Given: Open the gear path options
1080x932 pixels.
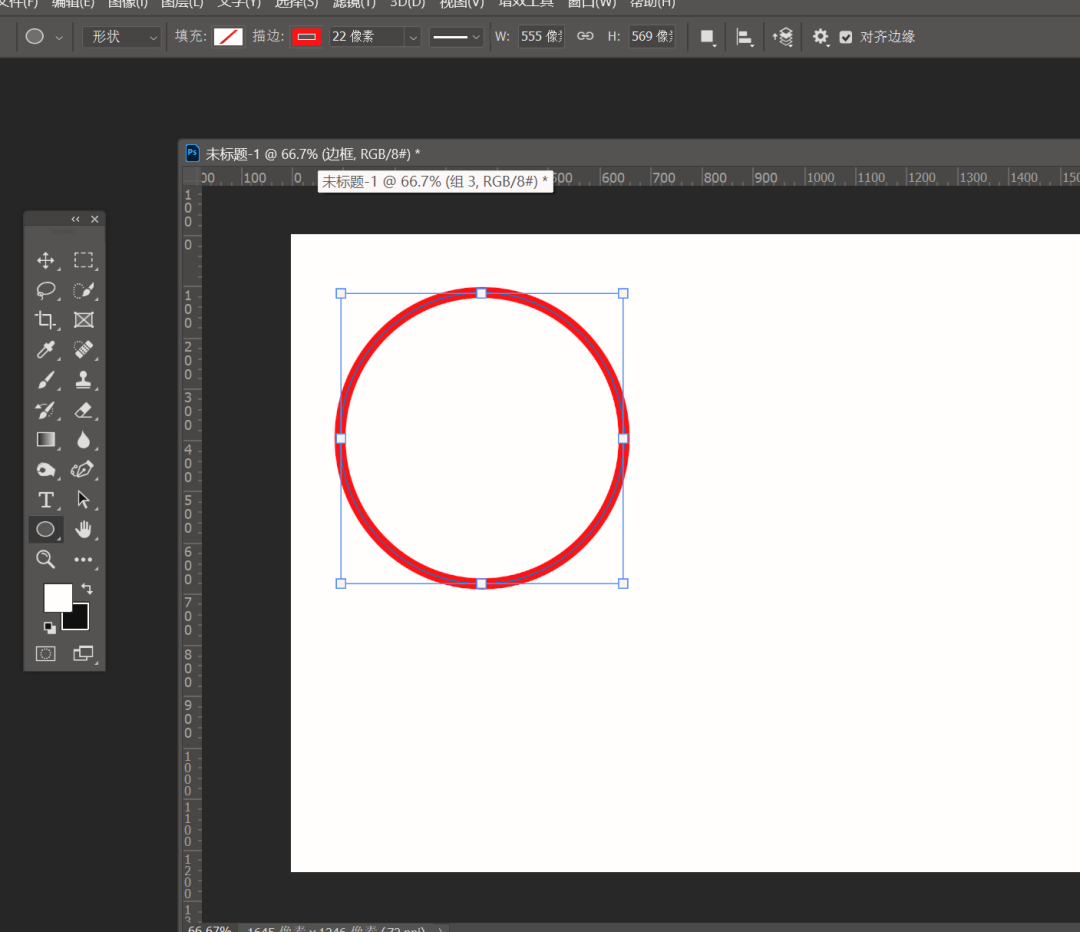Looking at the screenshot, I should pyautogui.click(x=820, y=37).
